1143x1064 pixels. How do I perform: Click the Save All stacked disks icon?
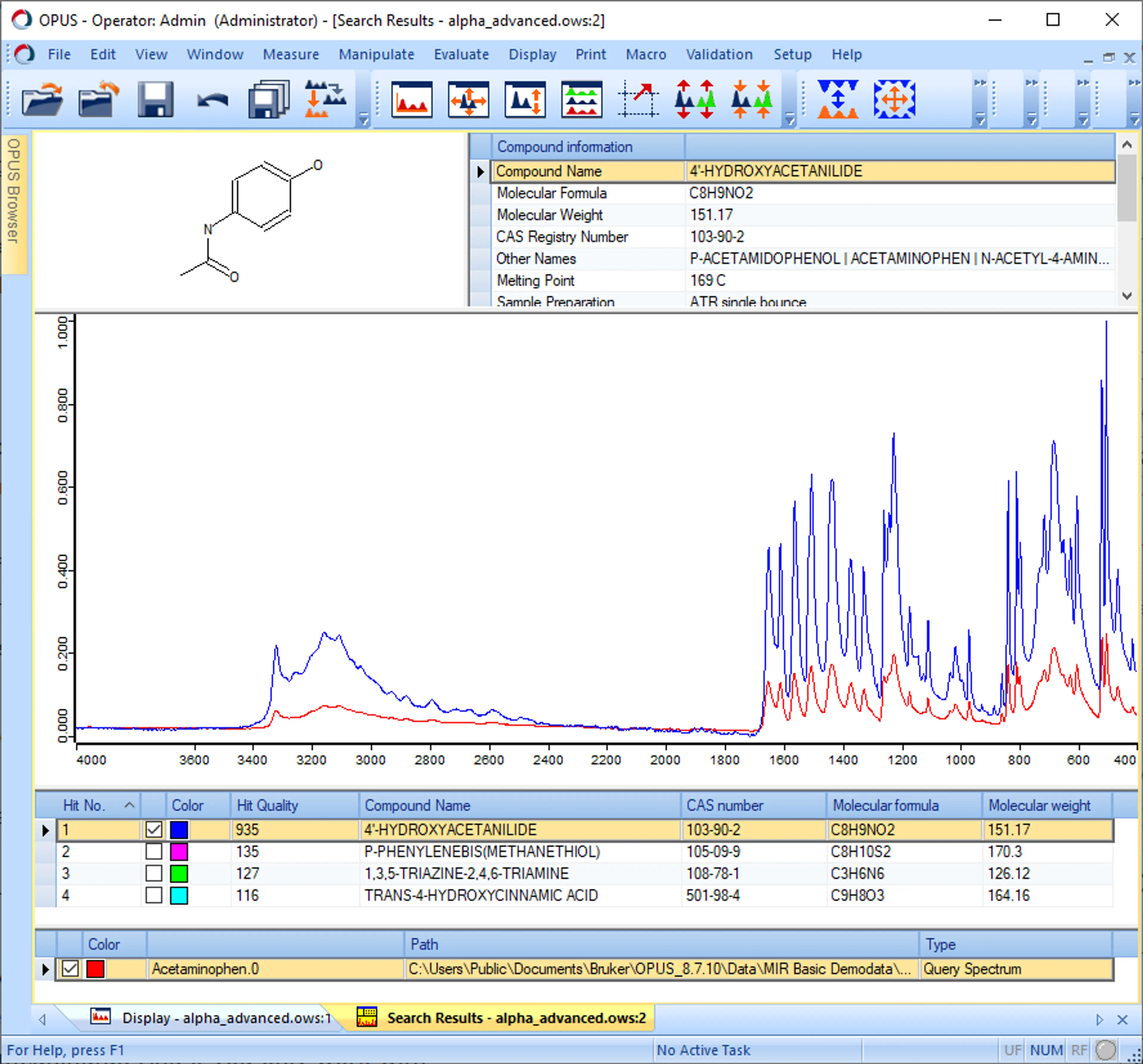(x=268, y=99)
